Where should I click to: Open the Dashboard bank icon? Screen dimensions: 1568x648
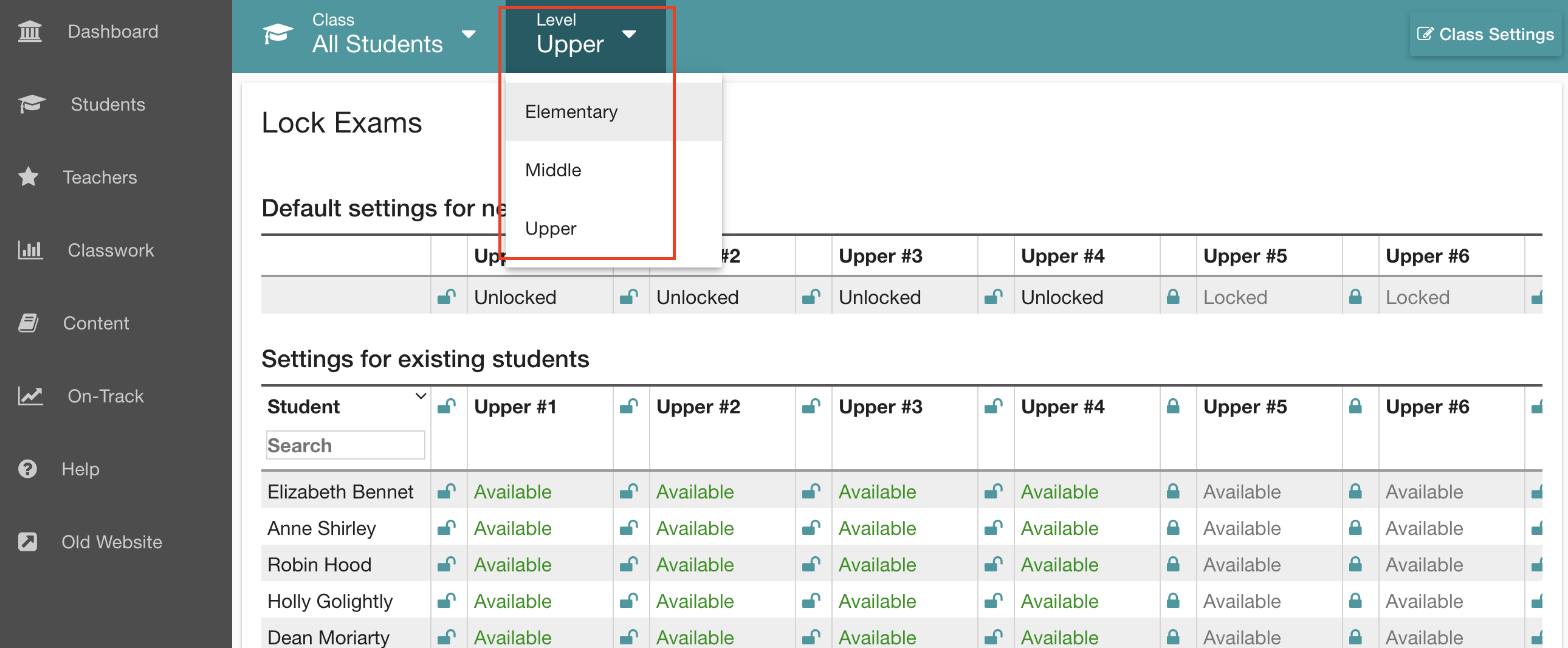[29, 31]
